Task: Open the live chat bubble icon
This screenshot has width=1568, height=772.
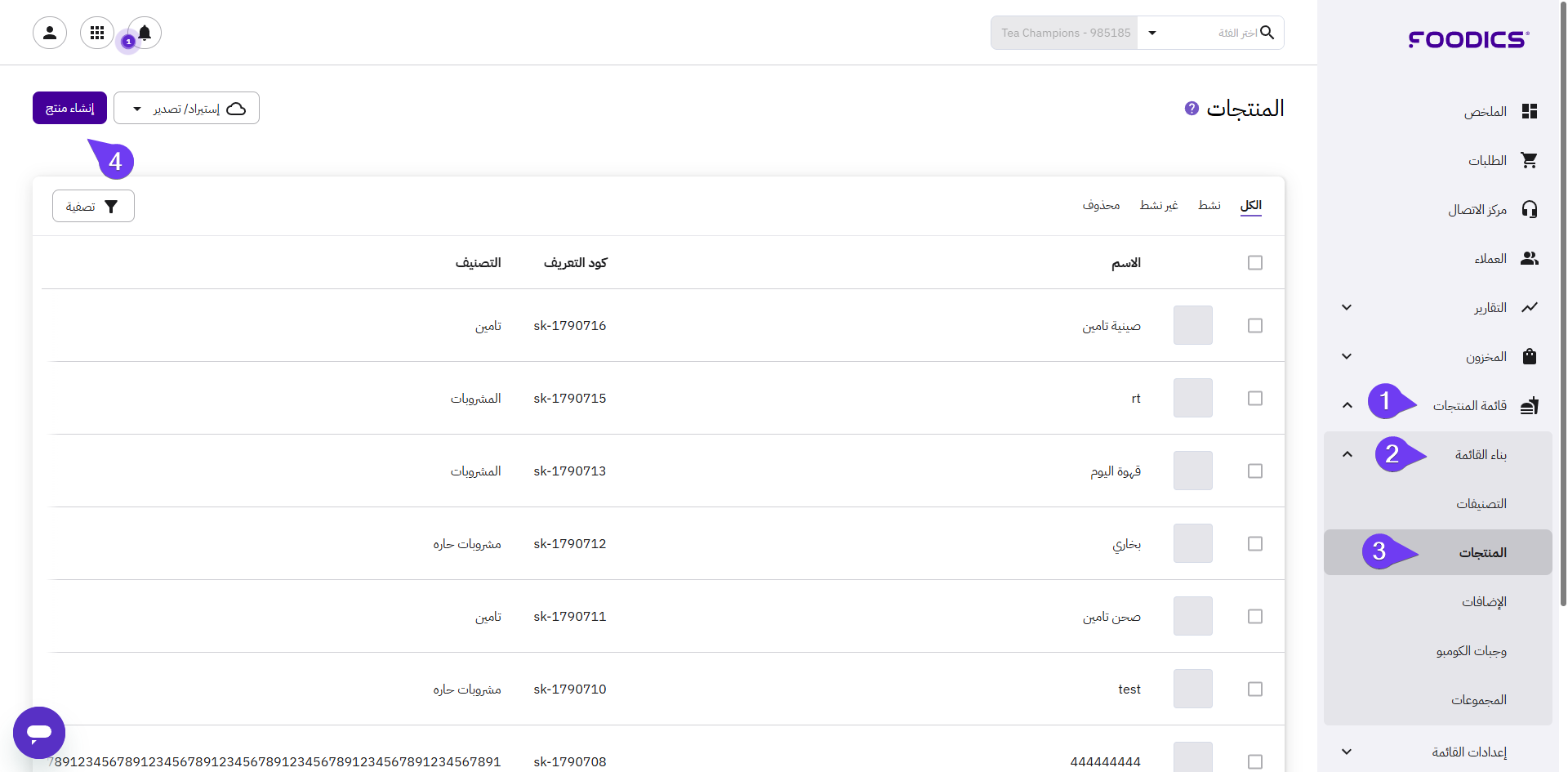Action: coord(39,733)
